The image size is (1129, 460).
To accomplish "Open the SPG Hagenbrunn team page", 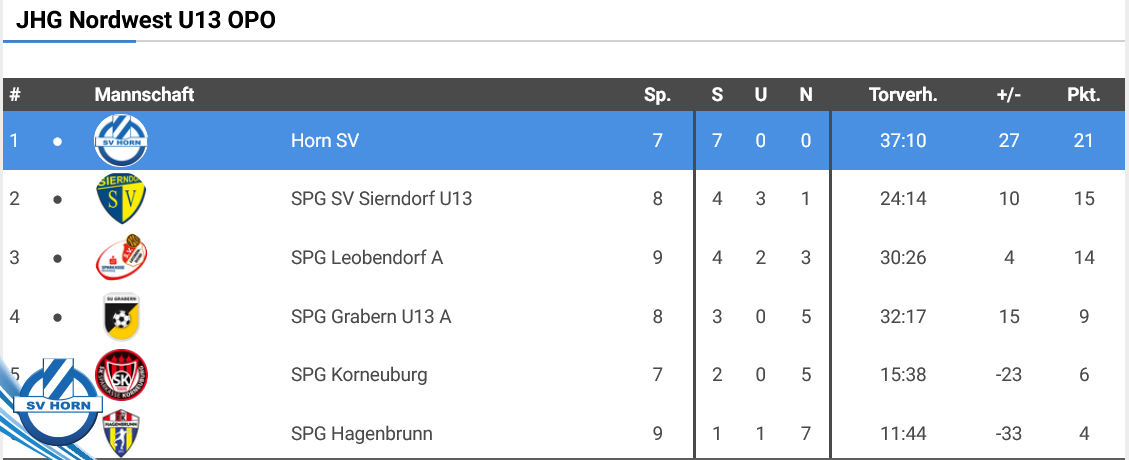I will pos(361,434).
